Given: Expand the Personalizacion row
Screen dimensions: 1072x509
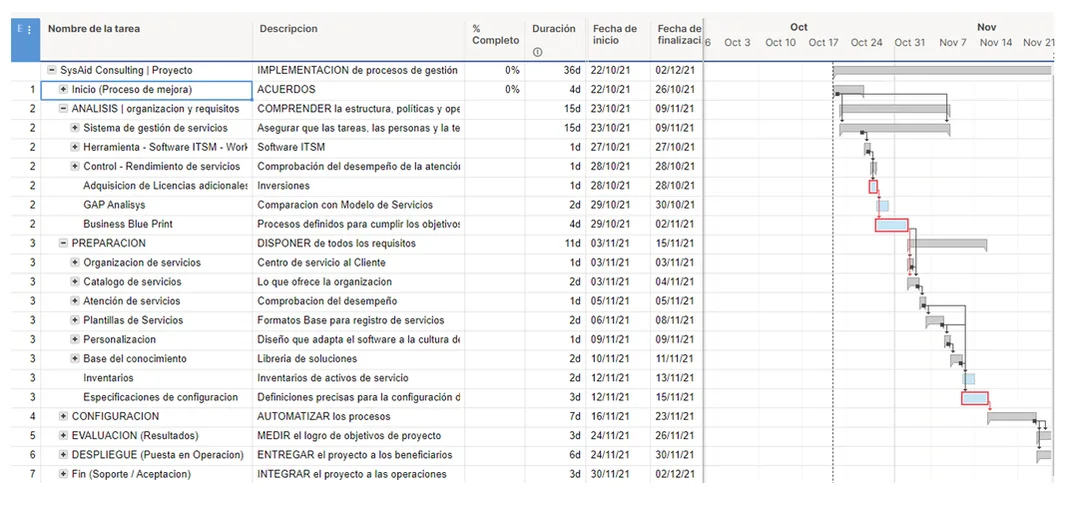Looking at the screenshot, I should pyautogui.click(x=75, y=340).
